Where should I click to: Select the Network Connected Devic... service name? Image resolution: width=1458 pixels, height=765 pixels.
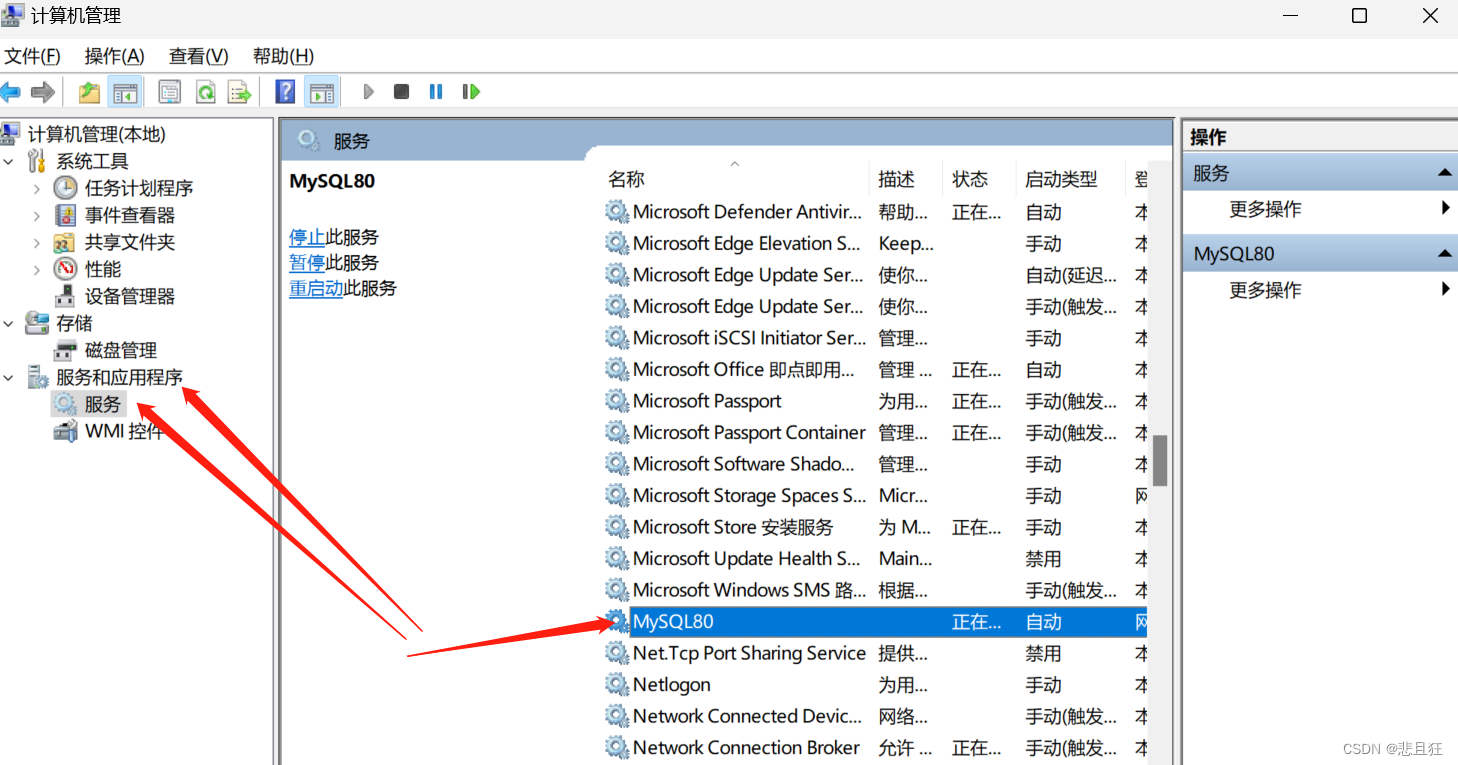(747, 716)
